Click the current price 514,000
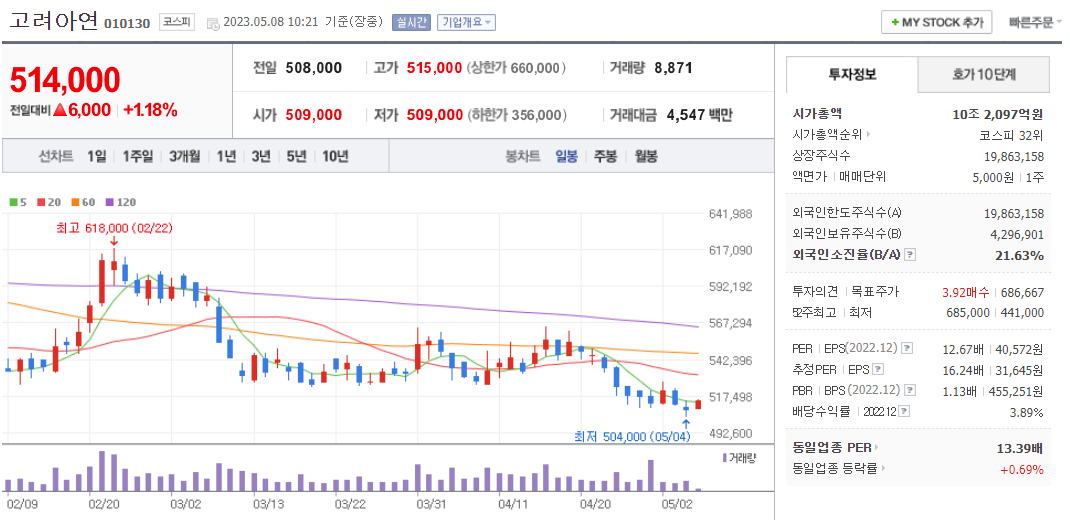1070x520 pixels. click(x=65, y=80)
